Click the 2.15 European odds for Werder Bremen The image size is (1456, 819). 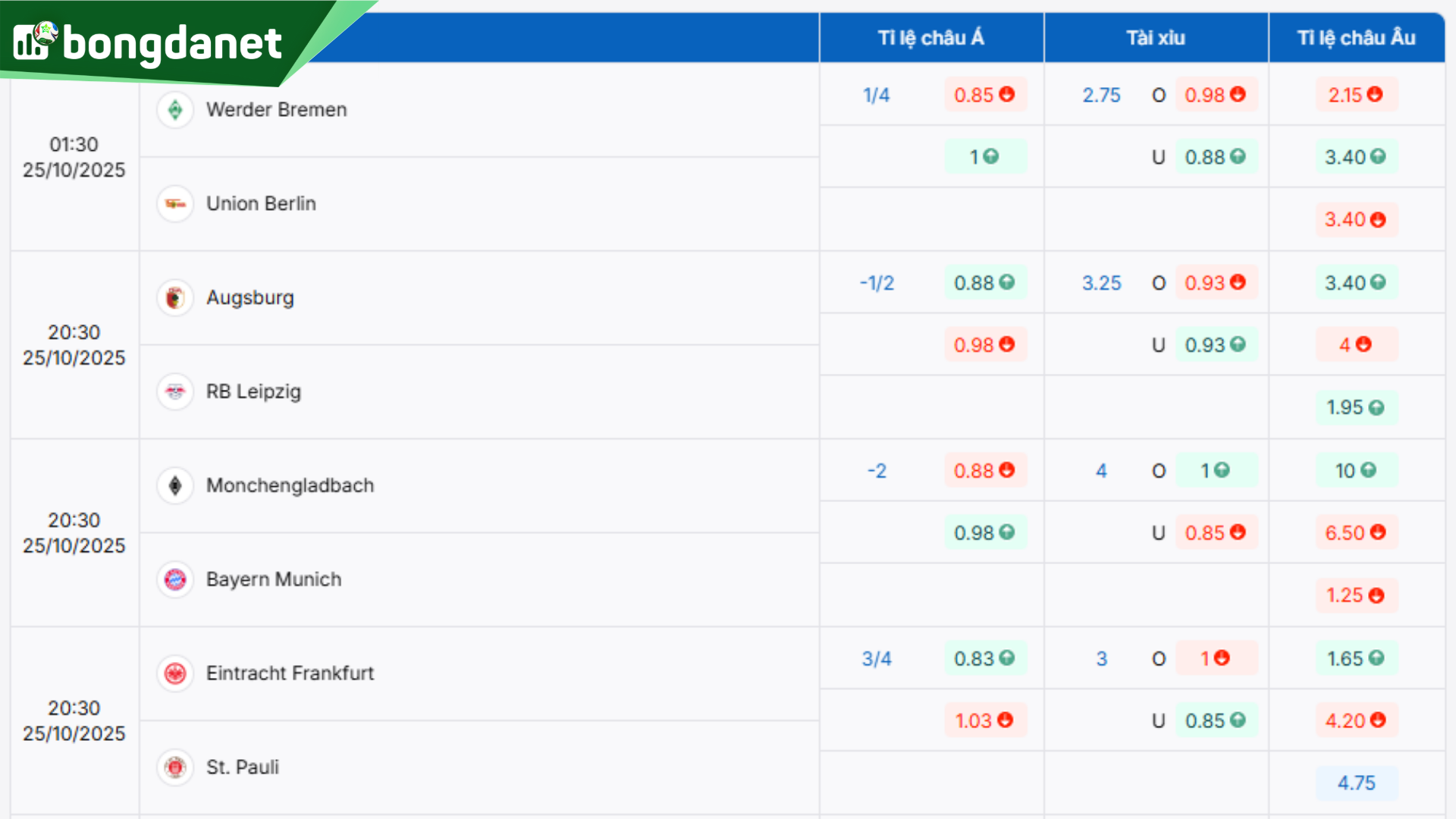click(x=1355, y=95)
